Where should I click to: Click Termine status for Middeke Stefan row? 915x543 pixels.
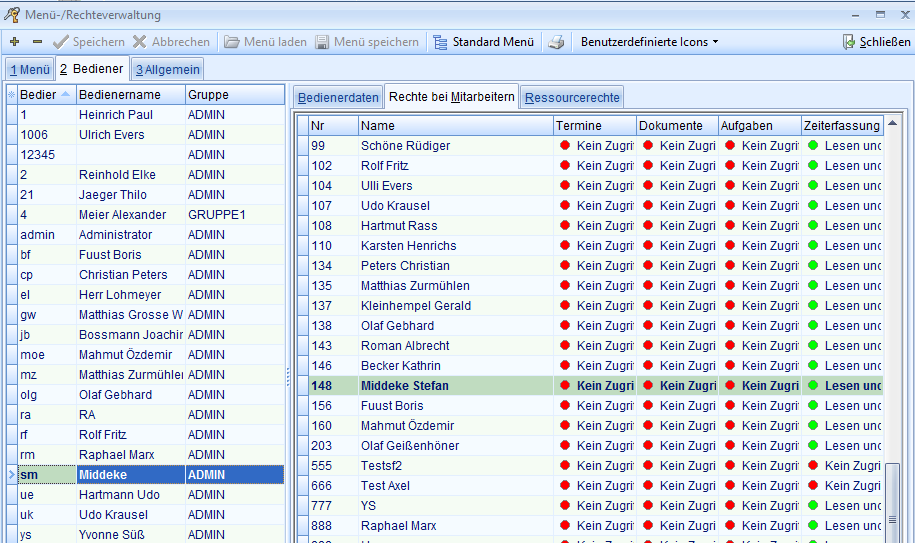click(595, 386)
